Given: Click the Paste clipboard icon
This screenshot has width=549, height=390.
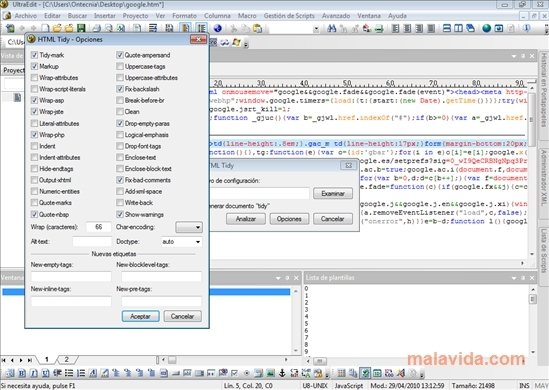Looking at the screenshot, I should click(257, 28).
